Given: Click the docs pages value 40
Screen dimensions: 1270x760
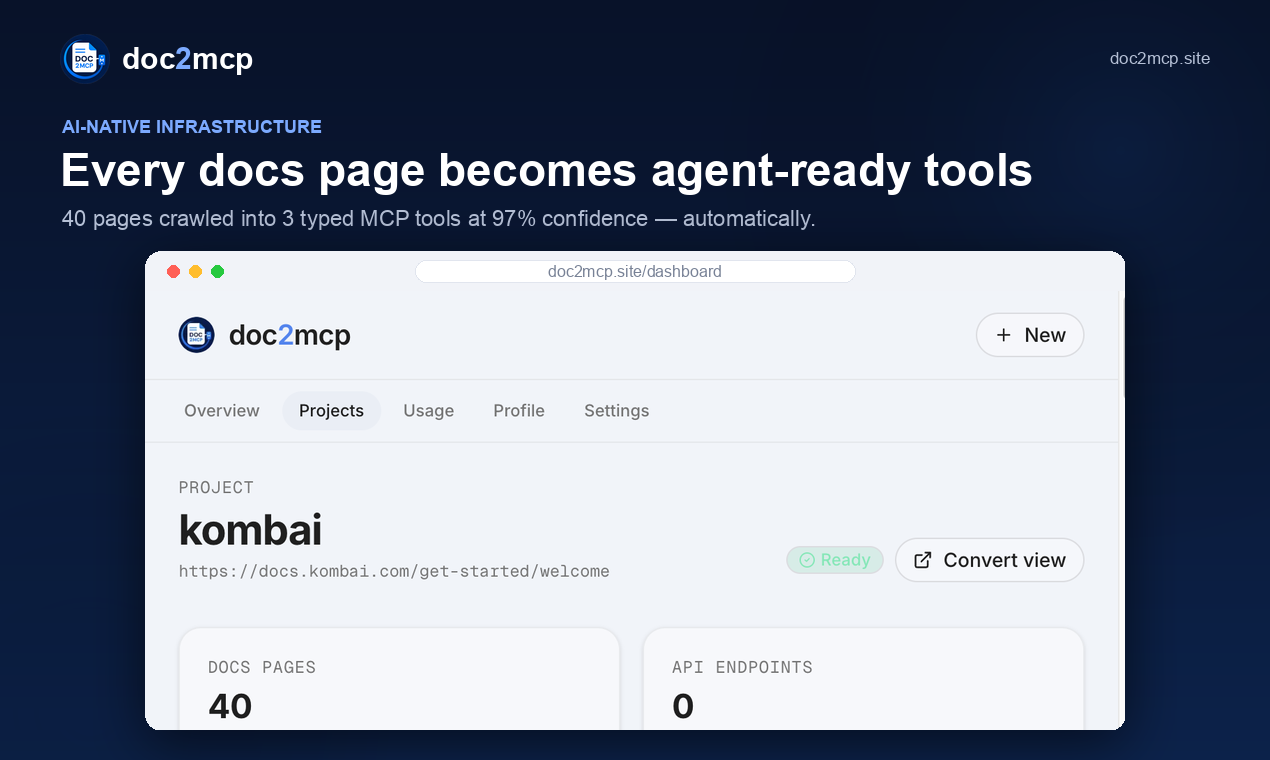Looking at the screenshot, I should click(x=230, y=706).
